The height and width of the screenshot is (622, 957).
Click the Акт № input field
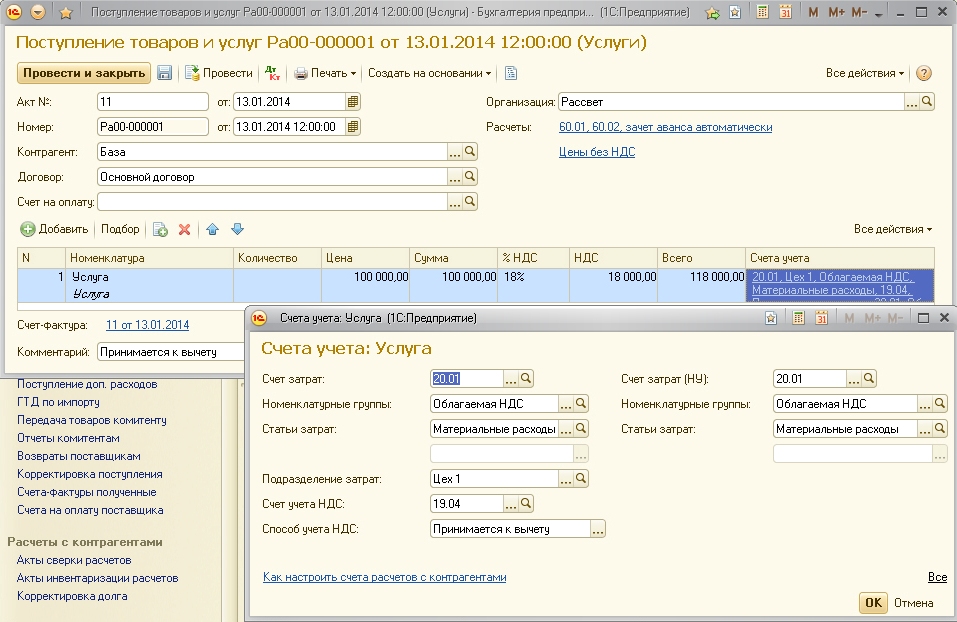(x=153, y=102)
